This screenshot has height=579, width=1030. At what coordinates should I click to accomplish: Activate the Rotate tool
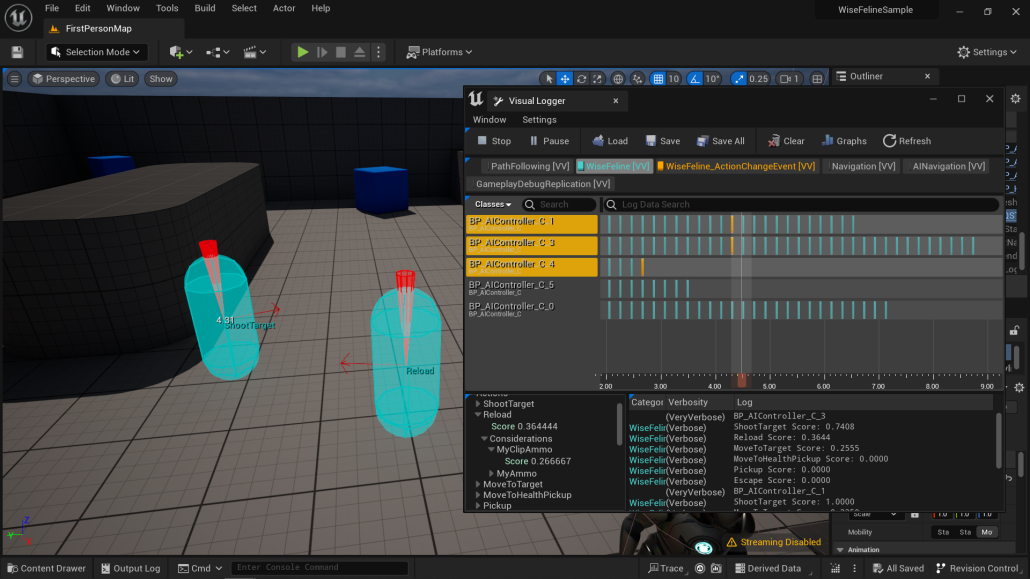(x=581, y=79)
